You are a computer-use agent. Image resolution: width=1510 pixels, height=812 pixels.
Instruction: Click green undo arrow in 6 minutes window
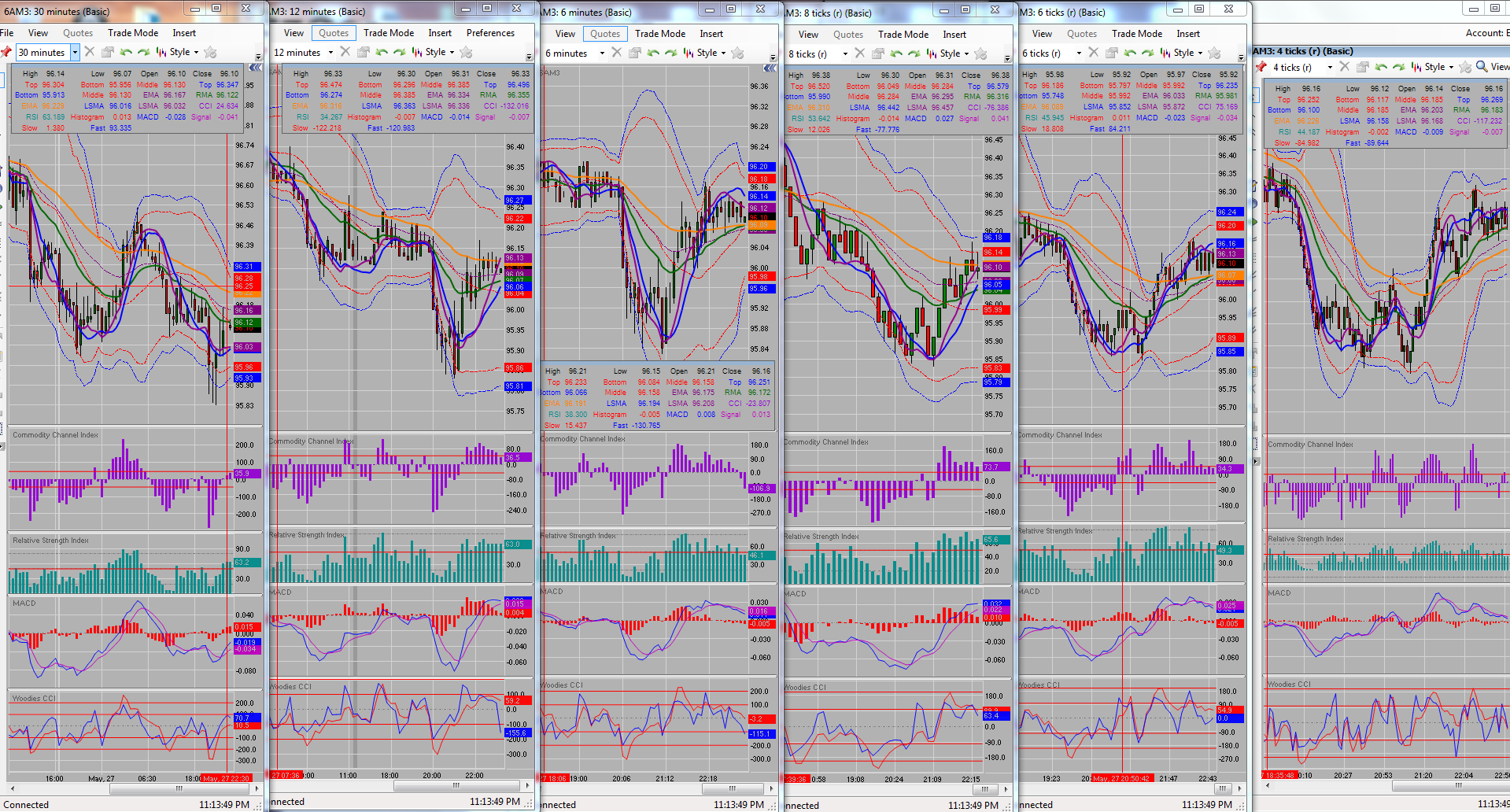point(653,53)
